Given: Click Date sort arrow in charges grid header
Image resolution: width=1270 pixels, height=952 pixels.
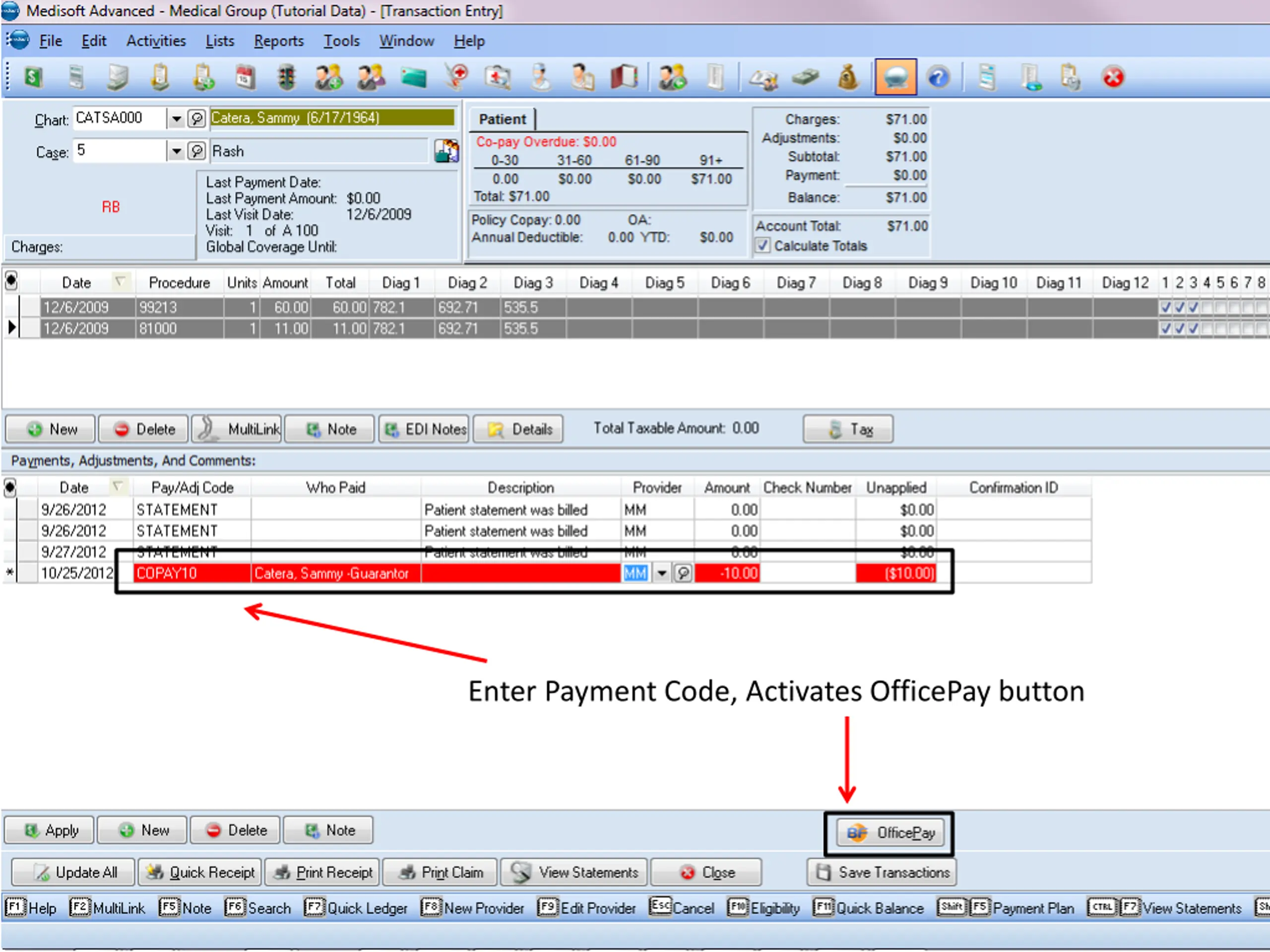Looking at the screenshot, I should (x=120, y=282).
